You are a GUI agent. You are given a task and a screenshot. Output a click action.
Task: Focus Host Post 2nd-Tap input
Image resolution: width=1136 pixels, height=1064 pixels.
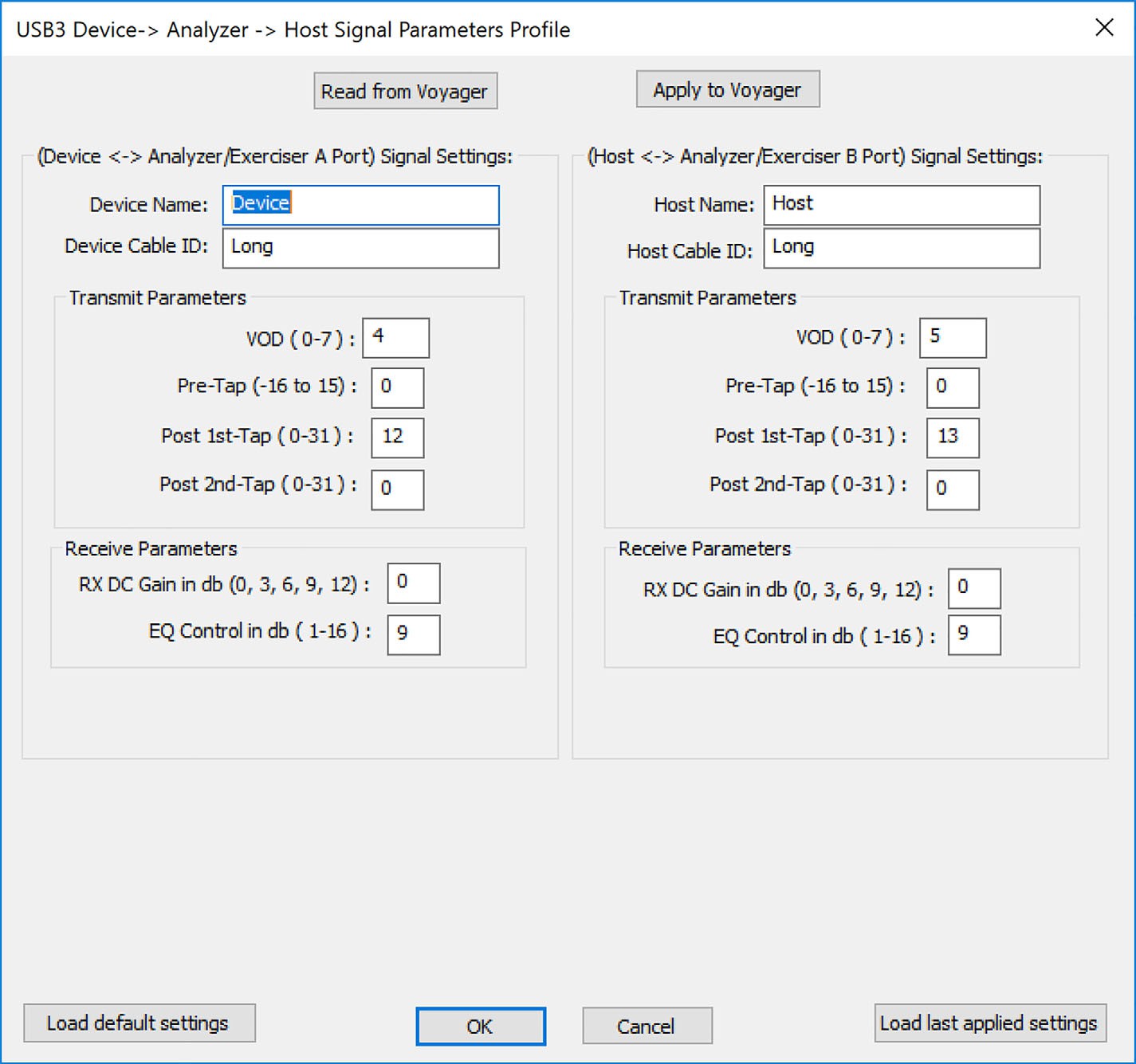(x=953, y=489)
